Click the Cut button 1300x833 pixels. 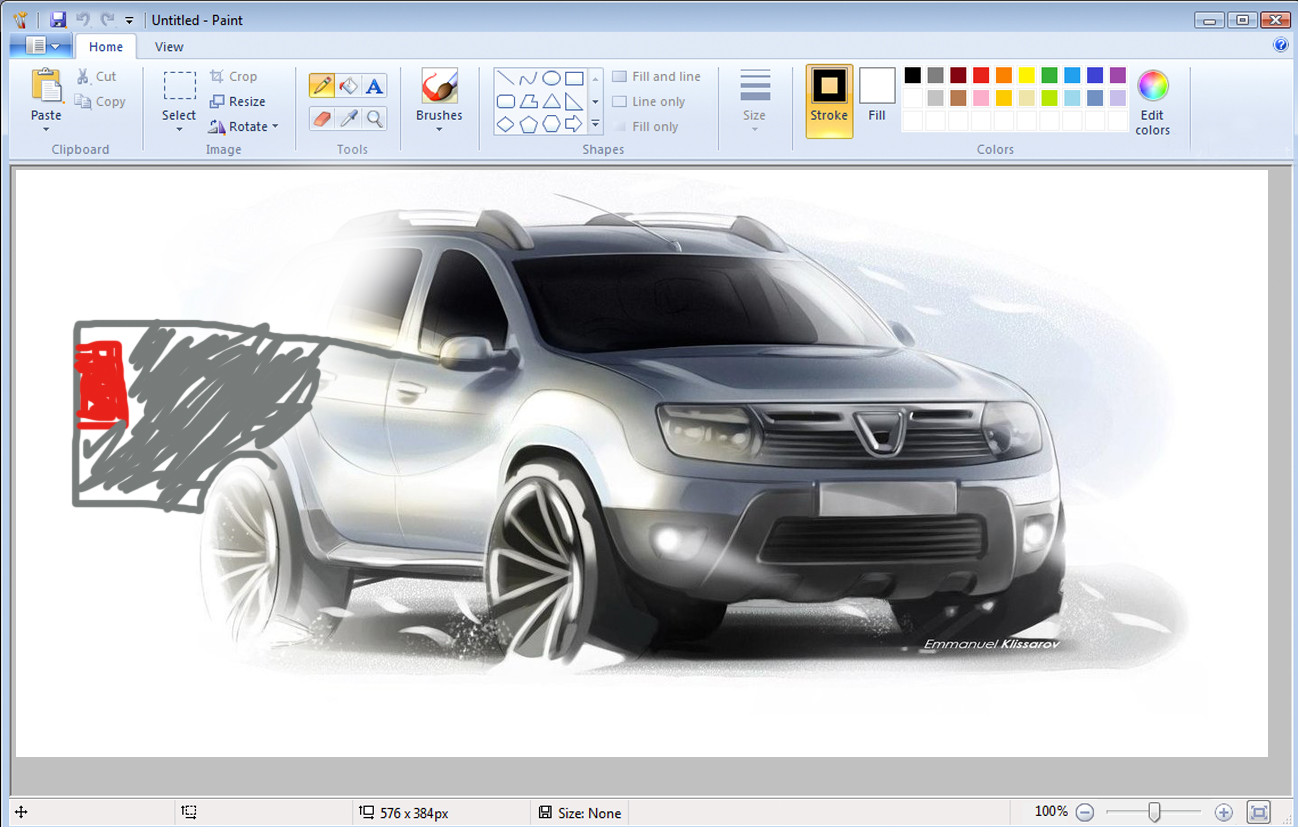96,76
